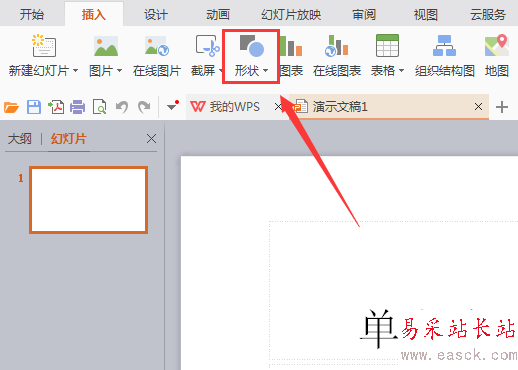The width and height of the screenshot is (518, 370).
Task: Click the Table (表格) icon
Action: 387,45
